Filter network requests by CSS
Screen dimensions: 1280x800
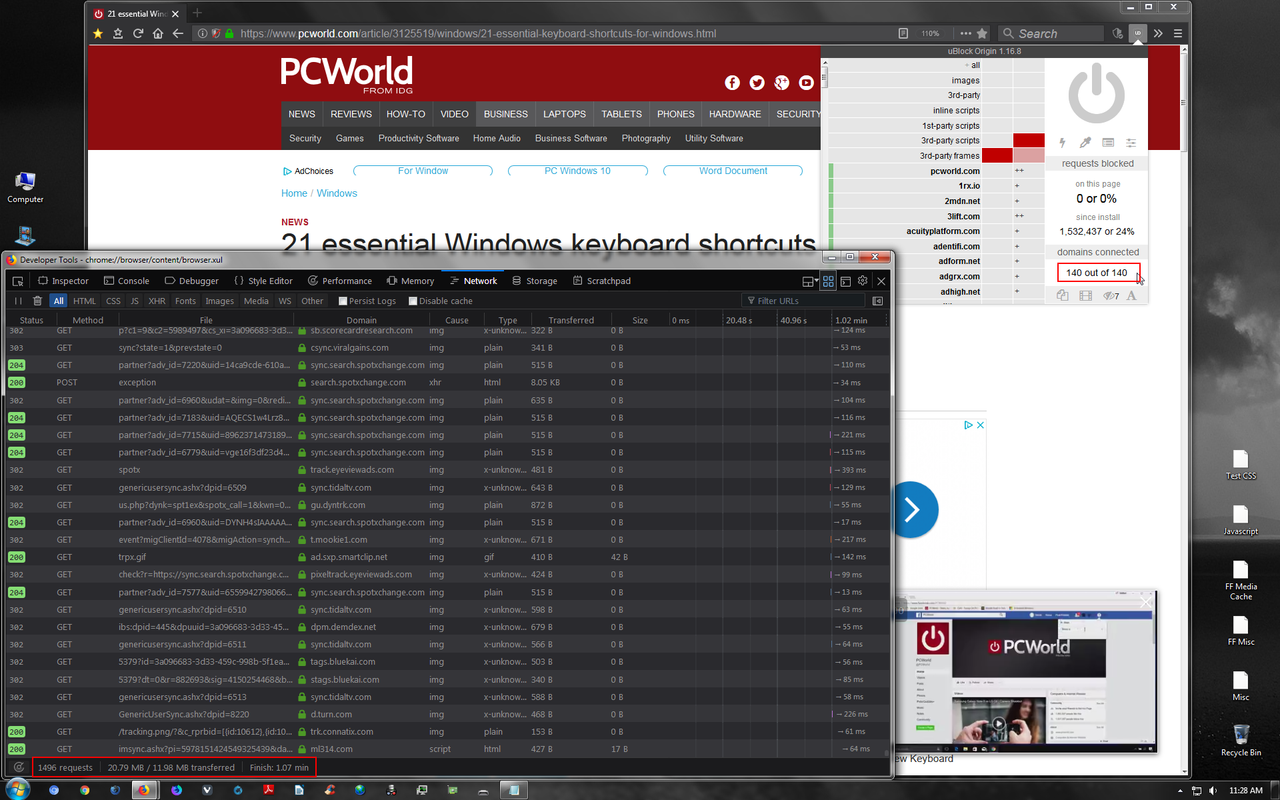[x=113, y=300]
